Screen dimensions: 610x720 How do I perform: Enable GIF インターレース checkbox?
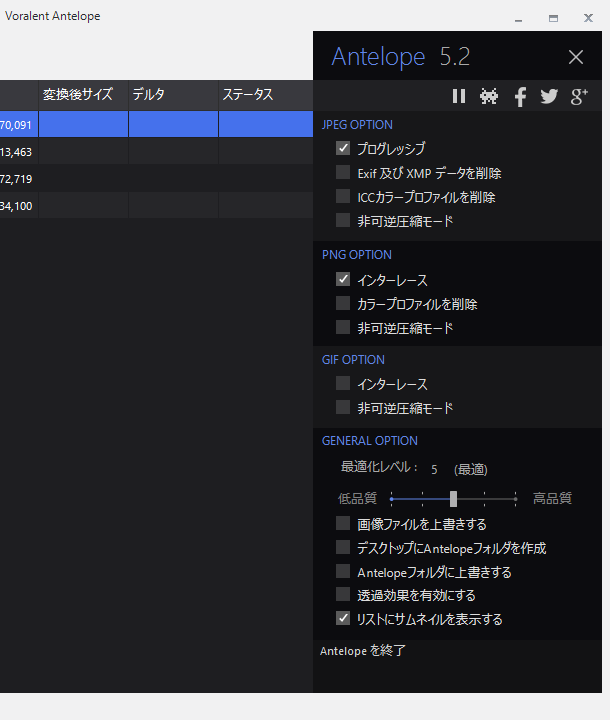343,383
